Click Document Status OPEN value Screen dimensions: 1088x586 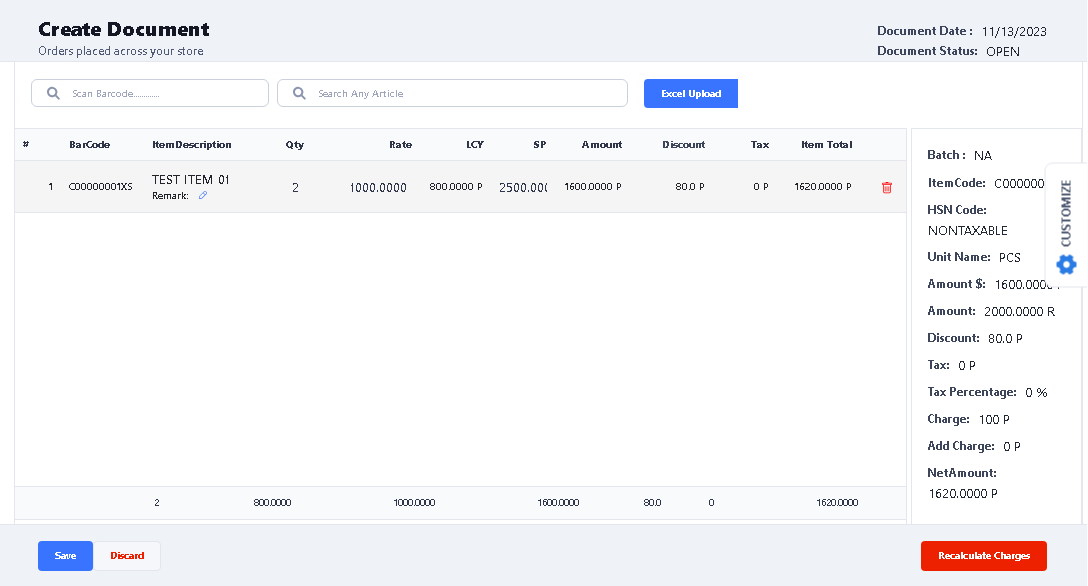1003,51
